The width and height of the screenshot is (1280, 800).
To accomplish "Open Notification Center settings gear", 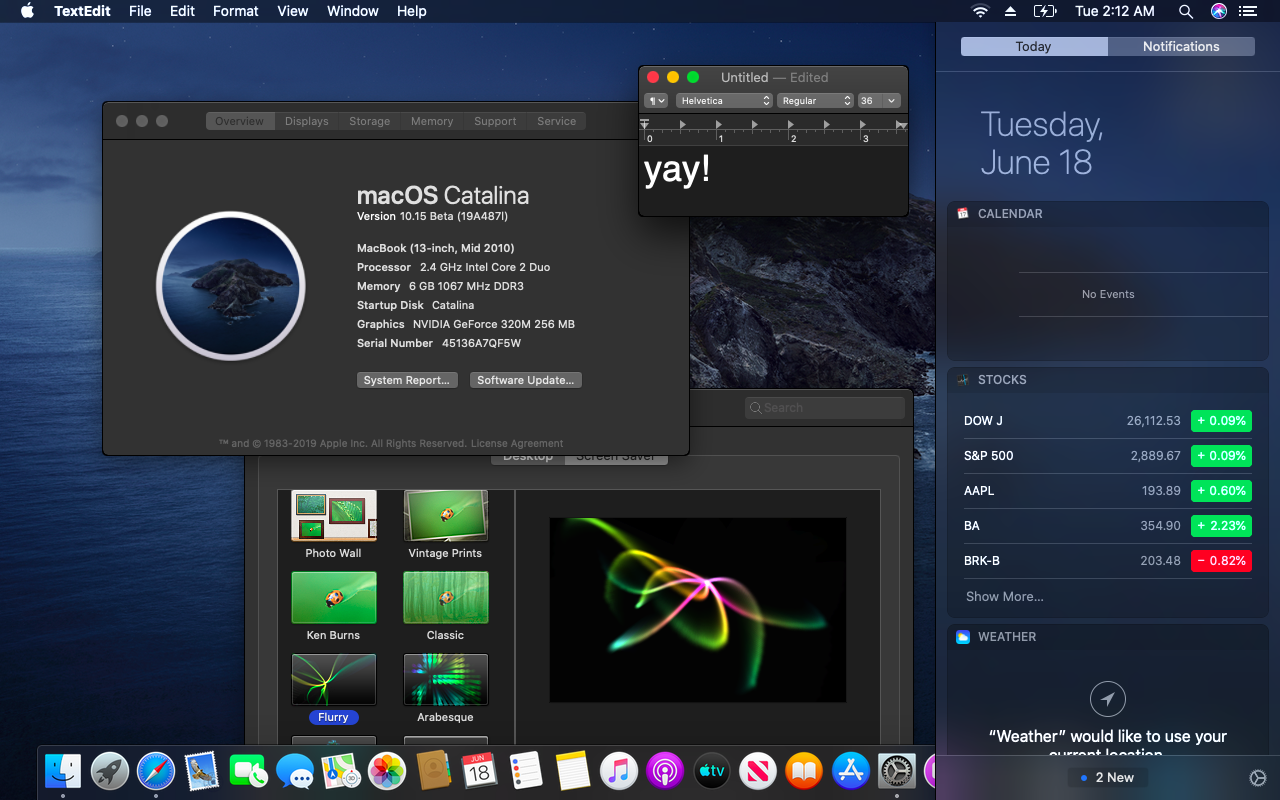I will [1258, 778].
